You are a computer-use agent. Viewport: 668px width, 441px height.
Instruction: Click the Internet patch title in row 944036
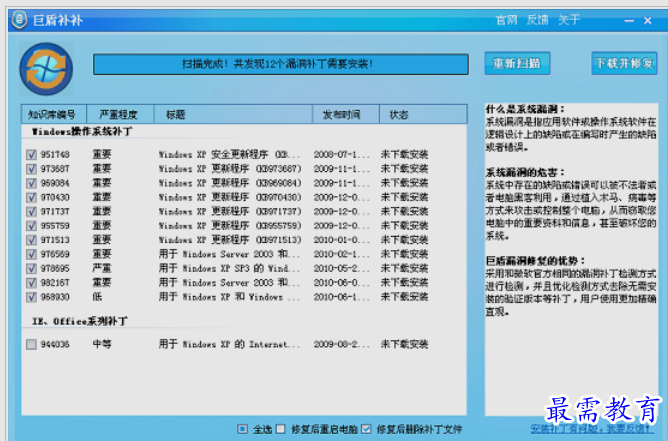[x=230, y=344]
